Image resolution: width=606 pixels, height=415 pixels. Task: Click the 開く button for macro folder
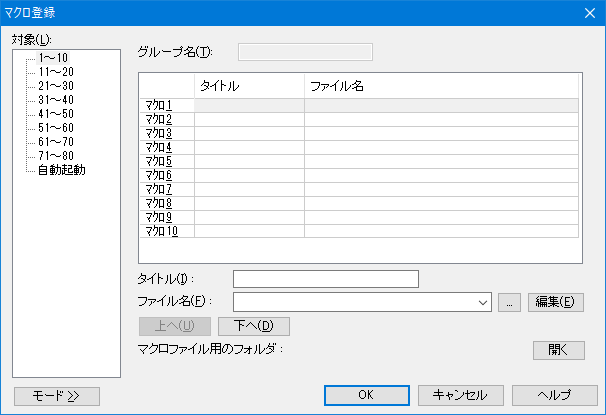pos(558,349)
